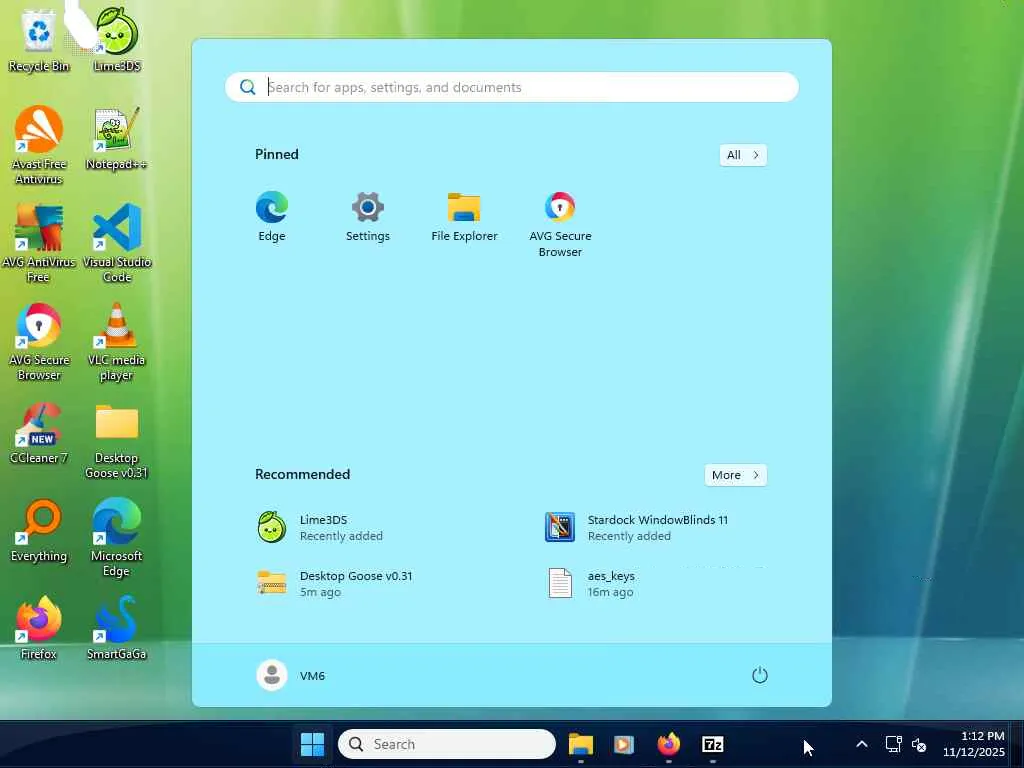Open Recycle Bin on the desktop
This screenshot has height=768, width=1024.
tap(39, 39)
